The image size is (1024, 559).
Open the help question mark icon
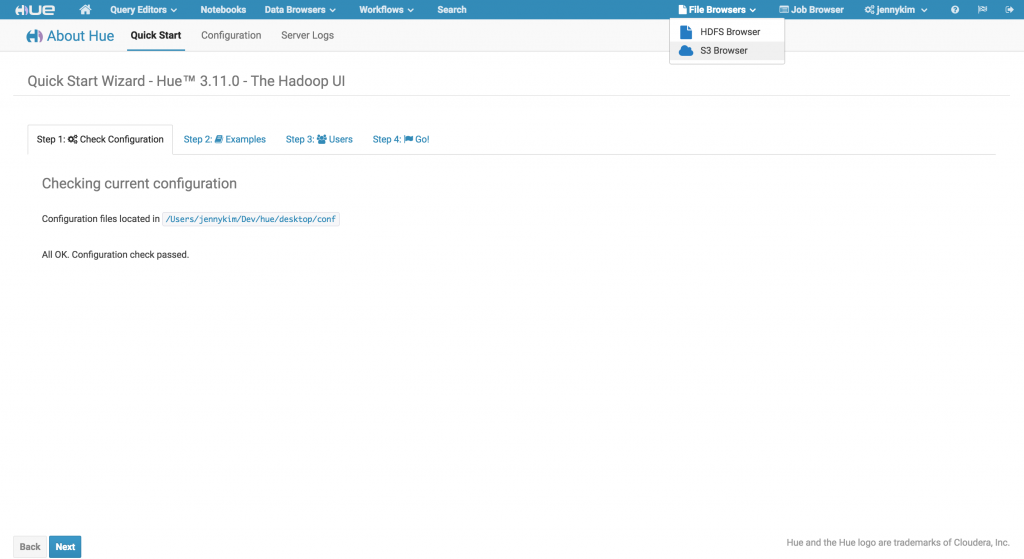click(x=955, y=10)
